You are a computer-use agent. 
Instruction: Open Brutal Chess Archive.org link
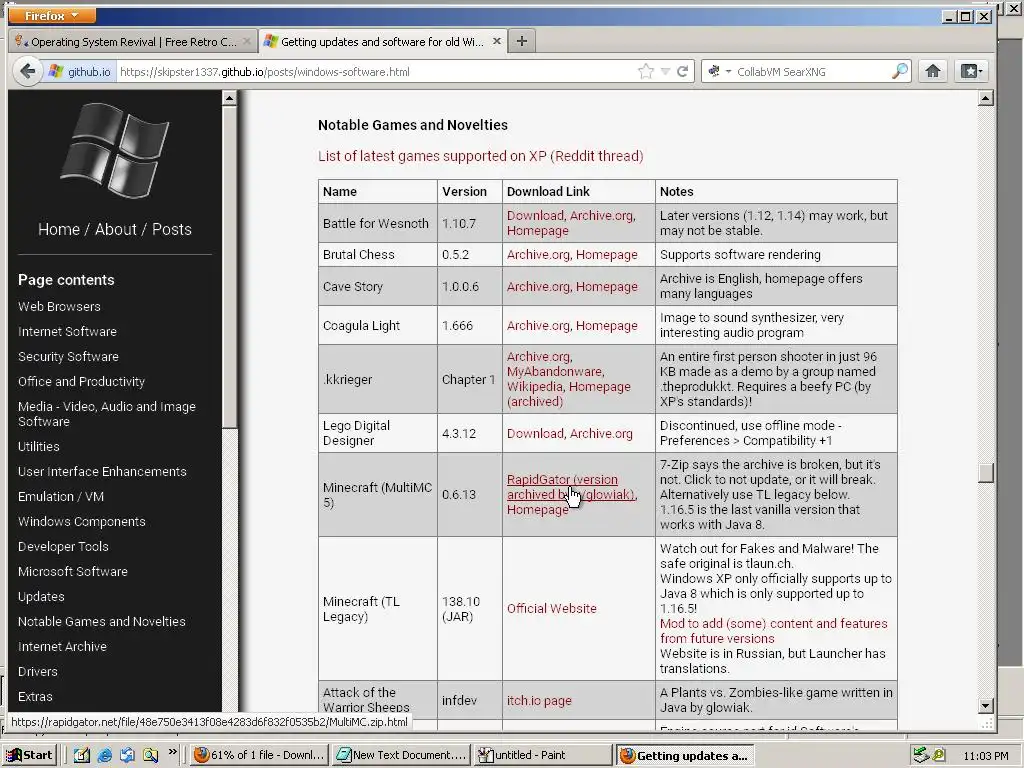click(538, 255)
